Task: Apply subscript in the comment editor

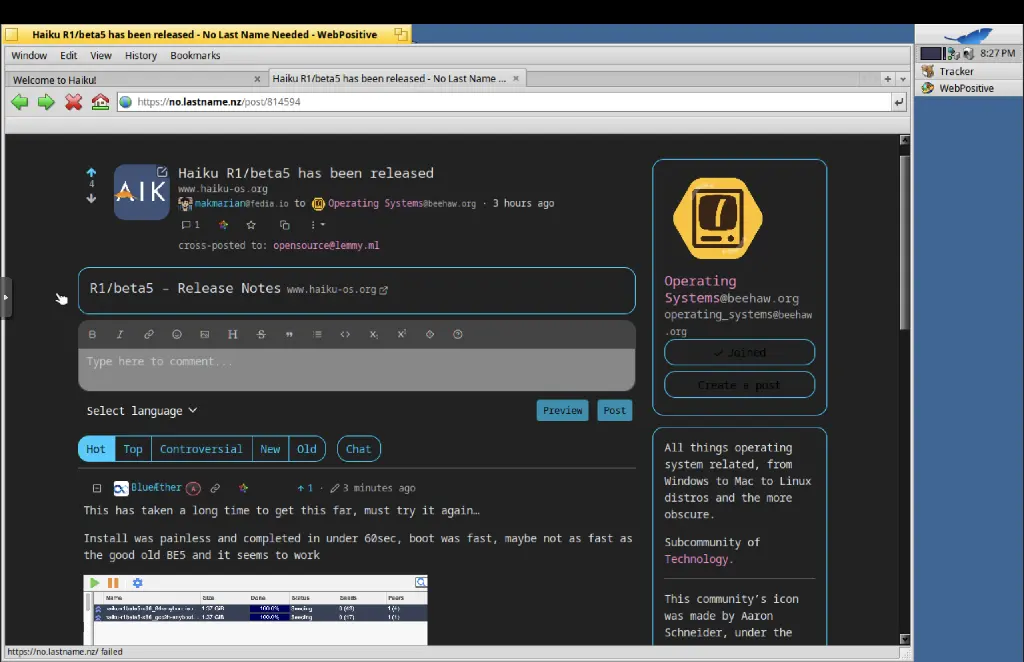Action: 374,334
